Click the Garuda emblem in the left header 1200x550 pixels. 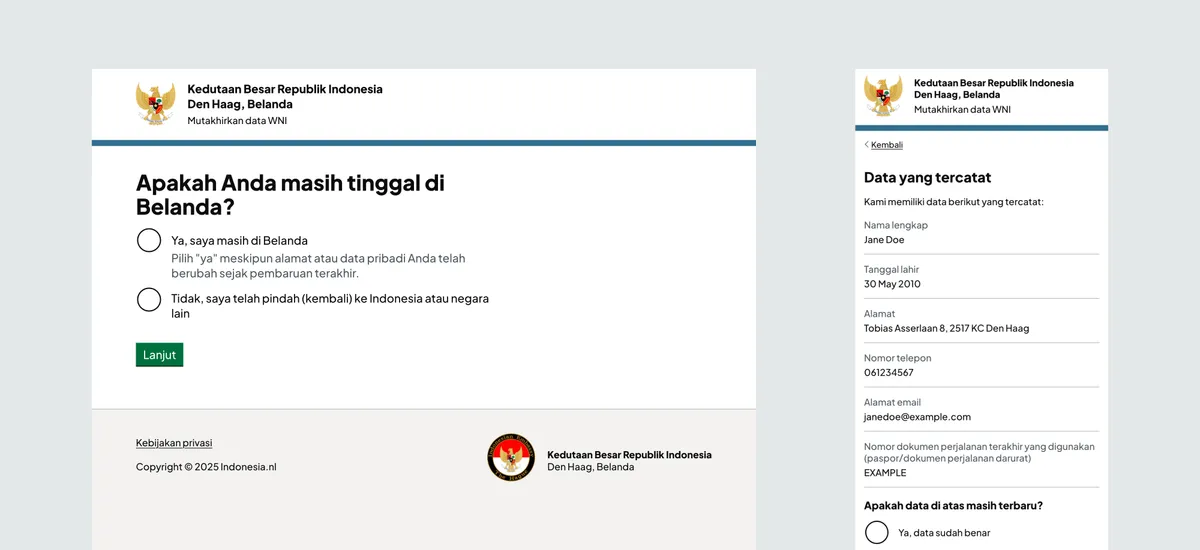click(x=155, y=103)
